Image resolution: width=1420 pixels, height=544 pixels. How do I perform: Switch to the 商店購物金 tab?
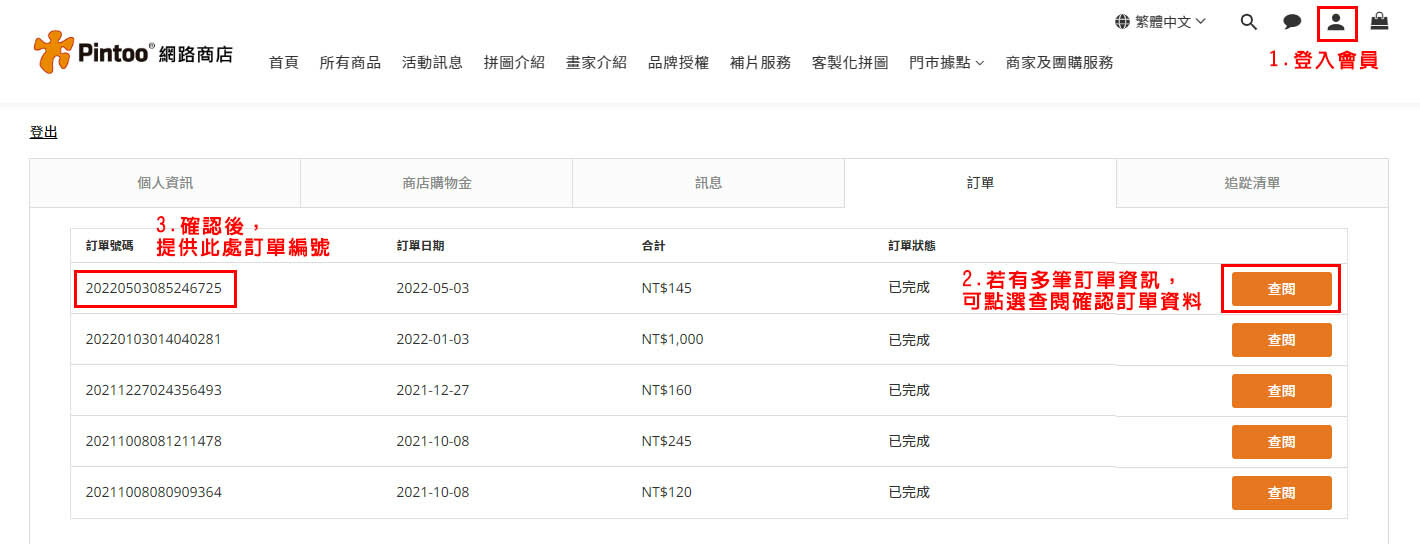tap(437, 183)
